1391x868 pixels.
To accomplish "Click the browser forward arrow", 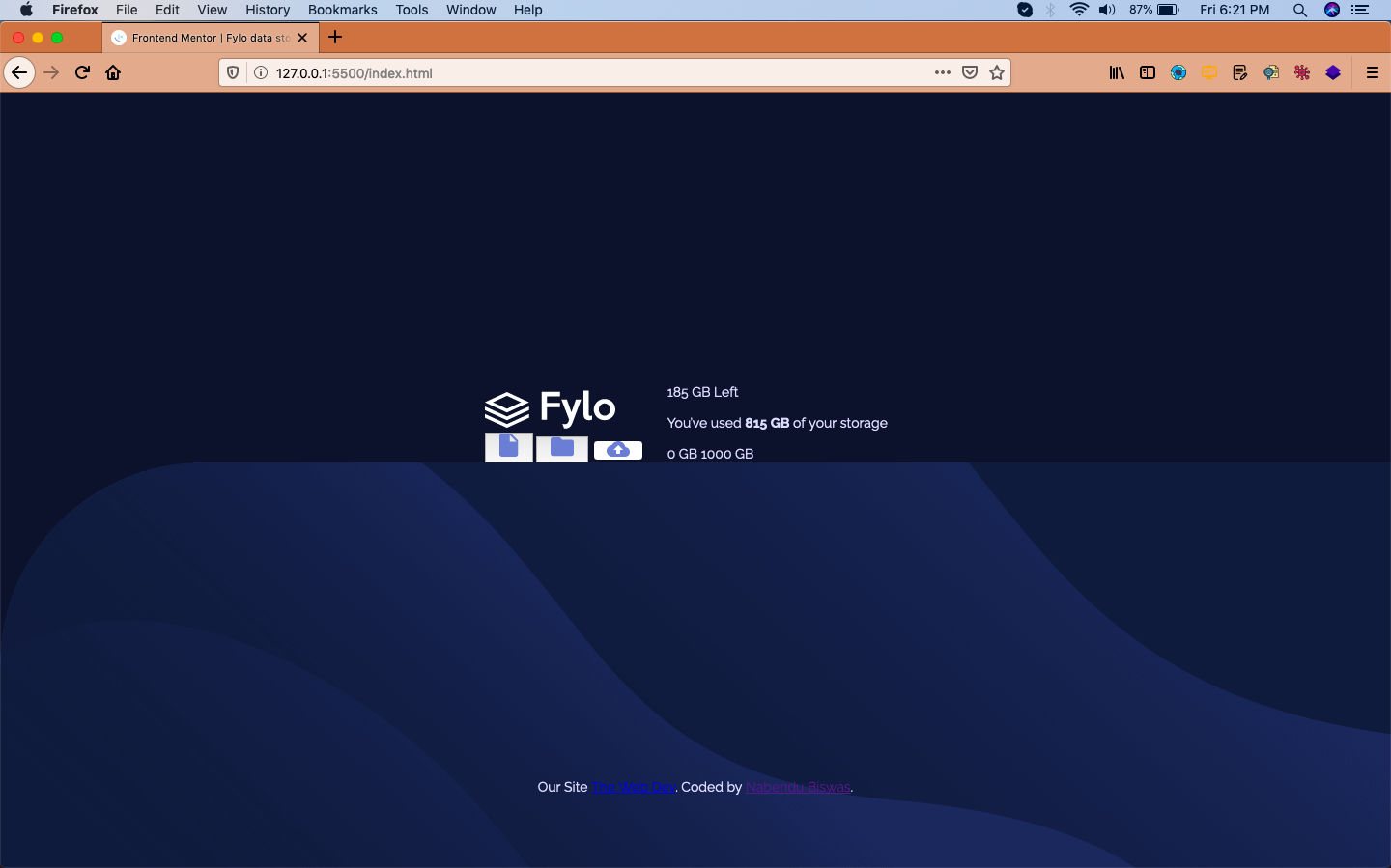I will pos(51,72).
